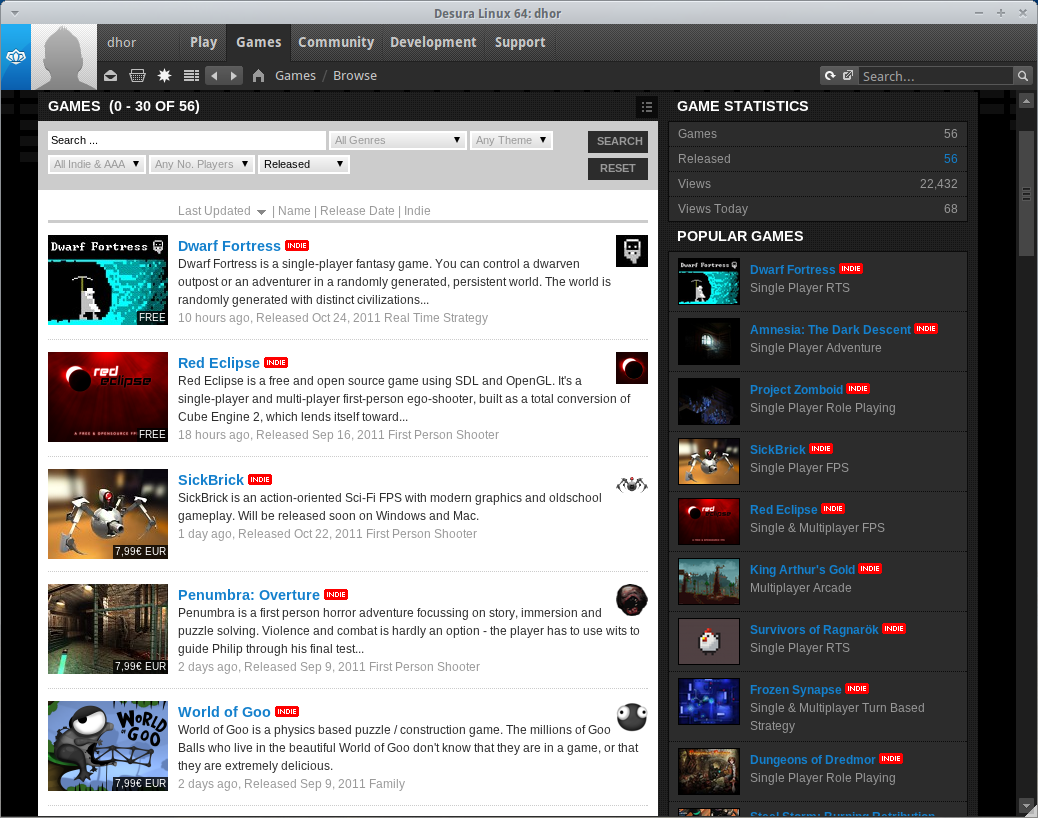Open the Survivors of Ragnarök link
This screenshot has height=818, width=1038.
click(x=814, y=630)
